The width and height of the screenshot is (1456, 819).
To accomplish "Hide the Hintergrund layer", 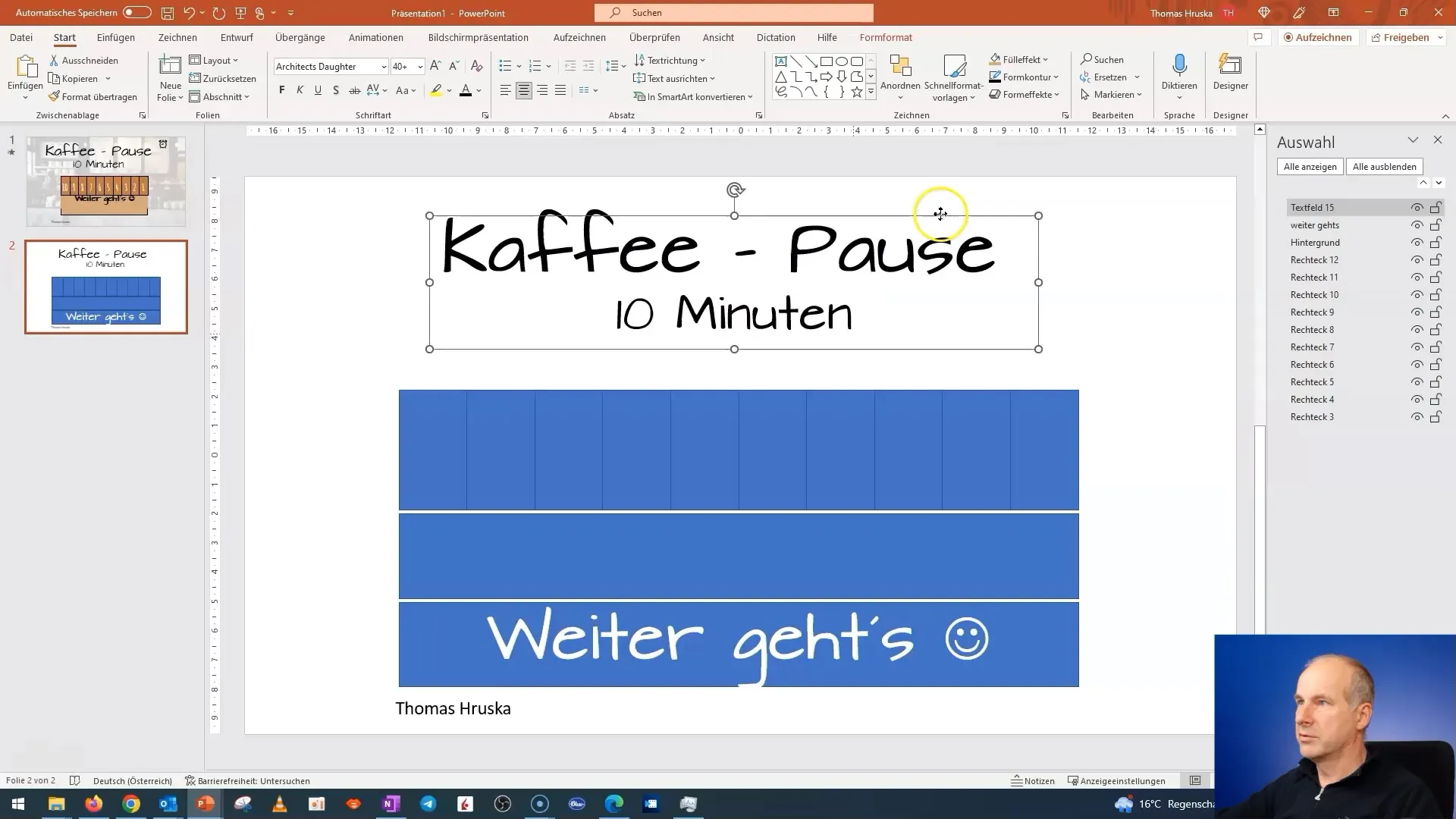I will pos(1417,242).
